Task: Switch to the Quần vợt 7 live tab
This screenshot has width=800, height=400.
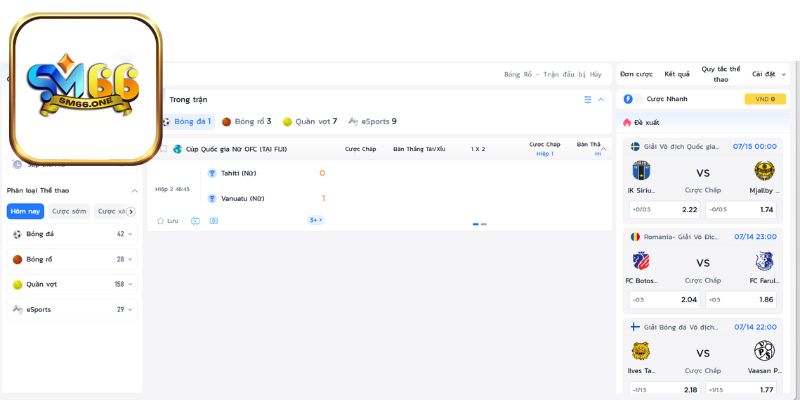Action: (x=310, y=122)
